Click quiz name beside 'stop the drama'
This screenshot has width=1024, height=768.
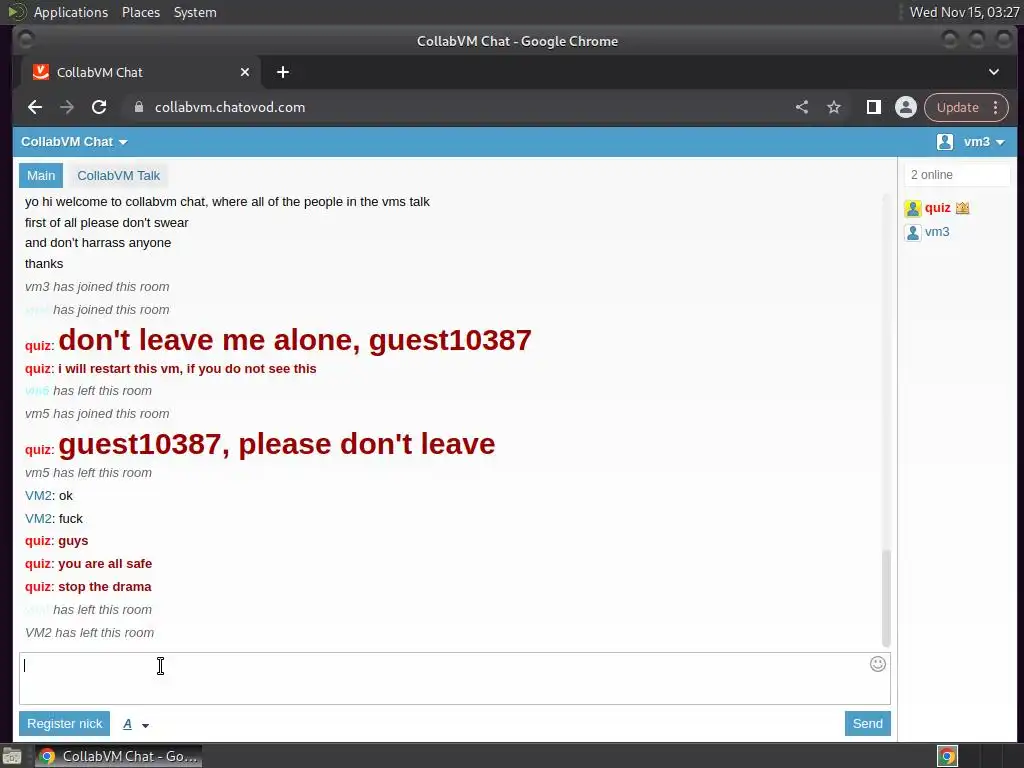[x=38, y=586]
